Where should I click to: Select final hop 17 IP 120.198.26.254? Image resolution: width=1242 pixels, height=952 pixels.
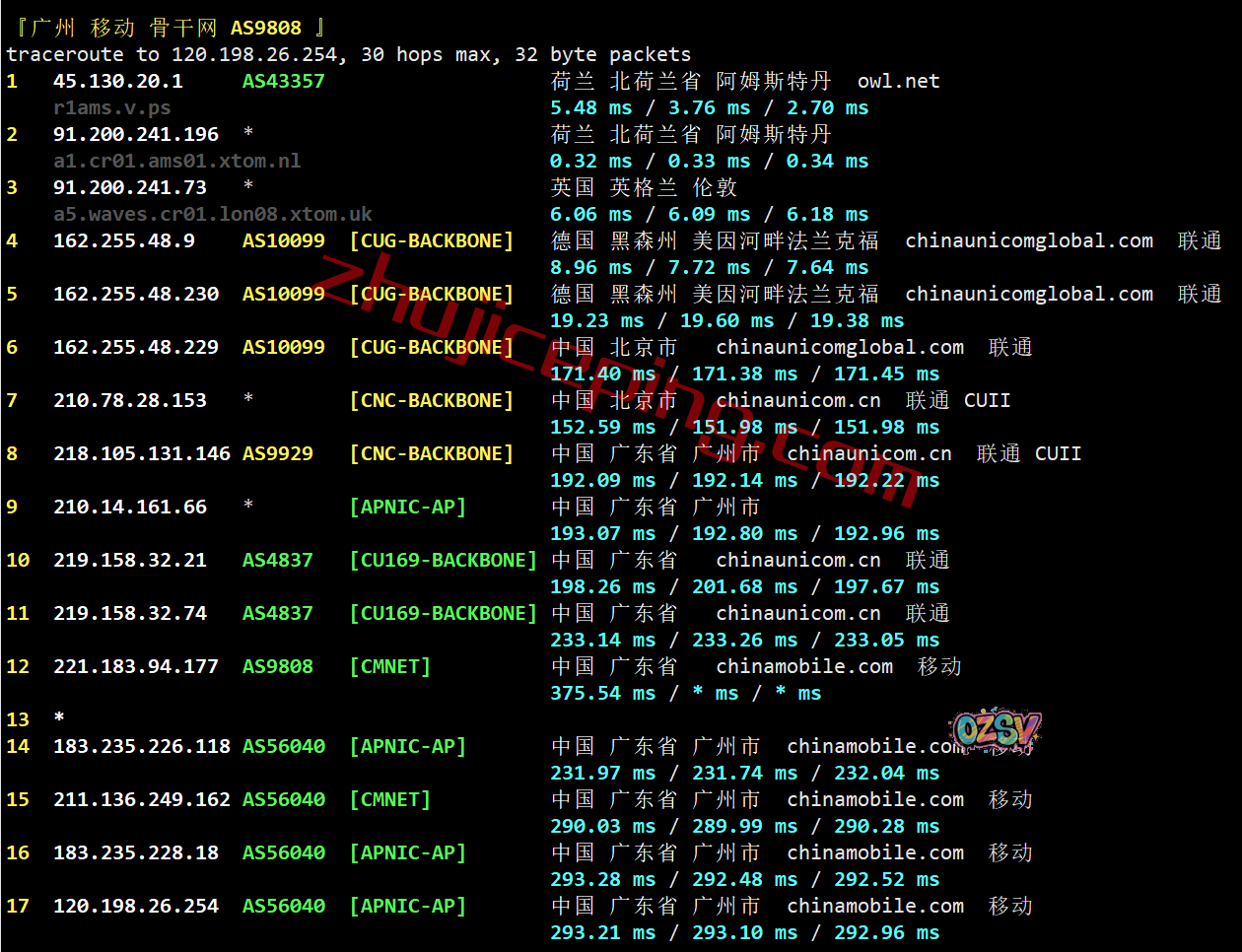pyautogui.click(x=135, y=906)
